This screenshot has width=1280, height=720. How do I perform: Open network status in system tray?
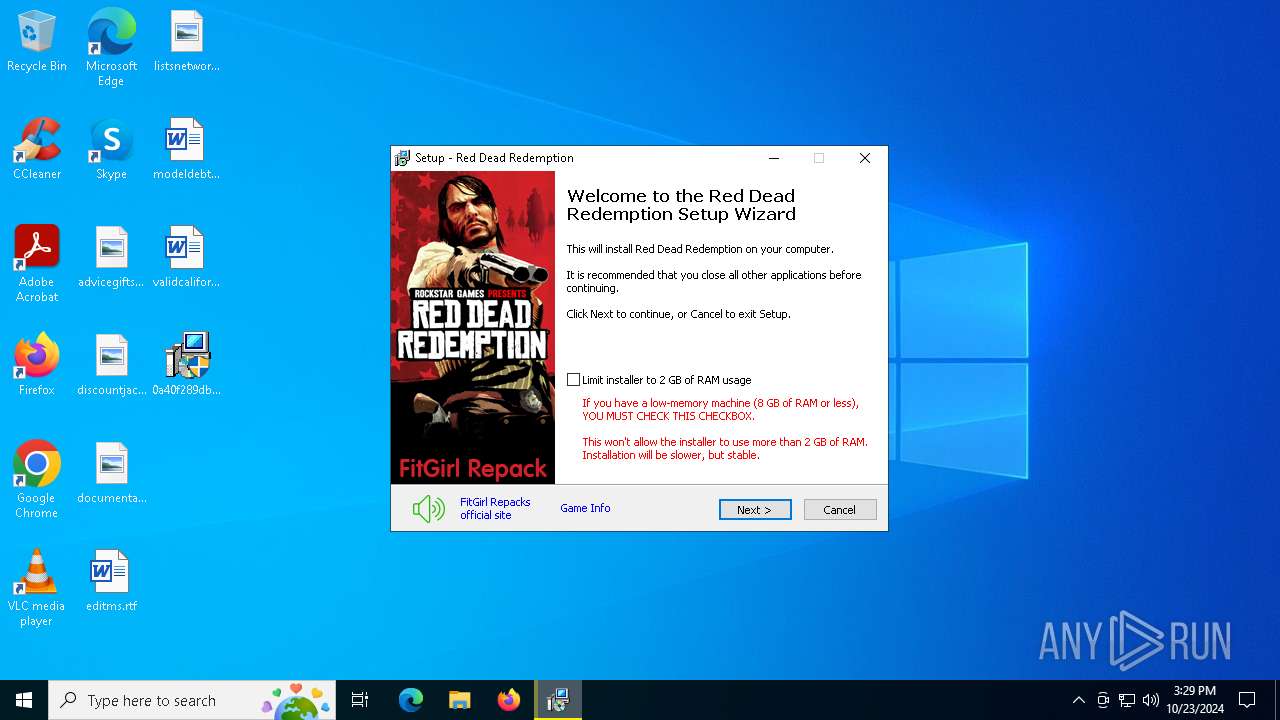point(1127,700)
